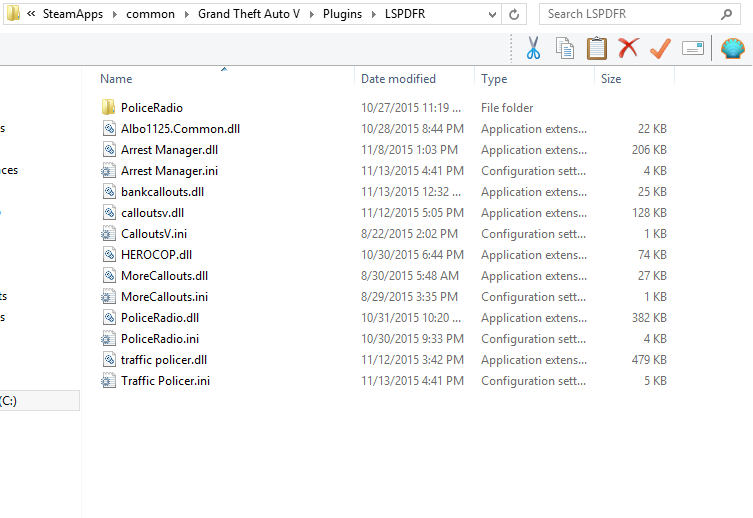
Task: Expand the breadcrumb arrow after common
Action: click(186, 14)
